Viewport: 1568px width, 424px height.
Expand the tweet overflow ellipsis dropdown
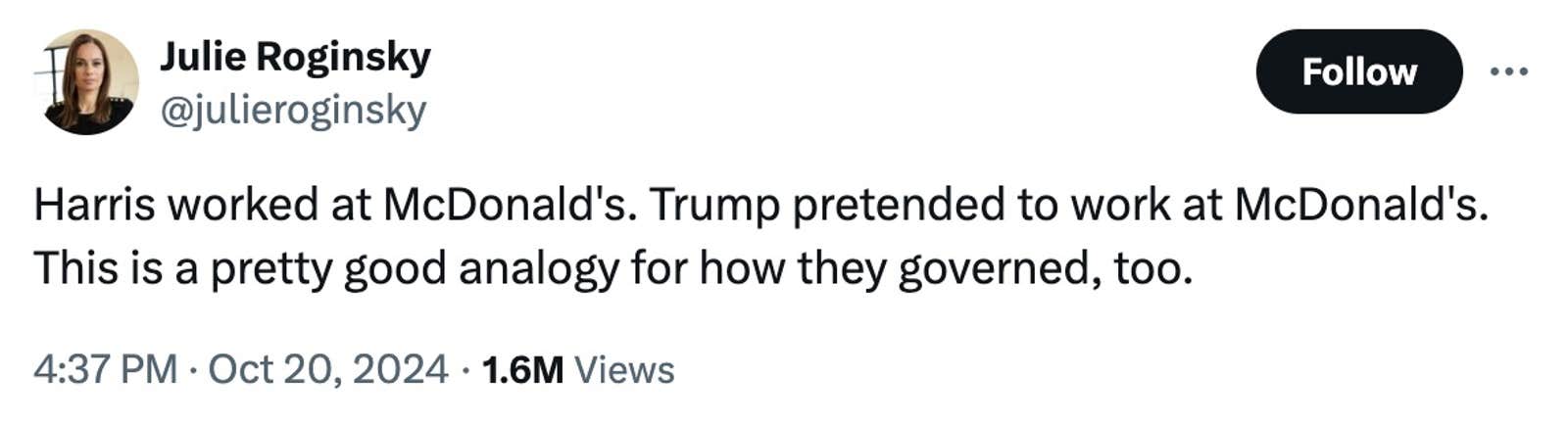point(1508,71)
